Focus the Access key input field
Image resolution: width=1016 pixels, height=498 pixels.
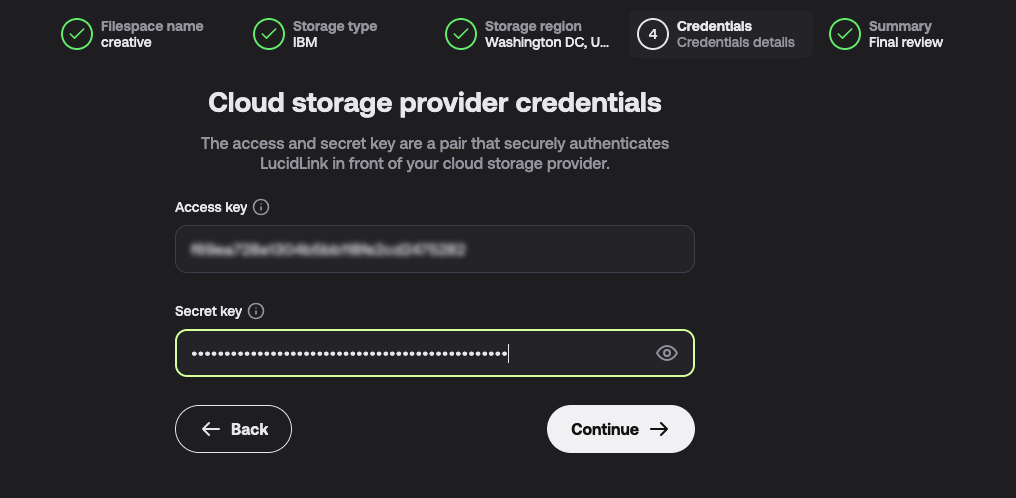[x=435, y=249]
